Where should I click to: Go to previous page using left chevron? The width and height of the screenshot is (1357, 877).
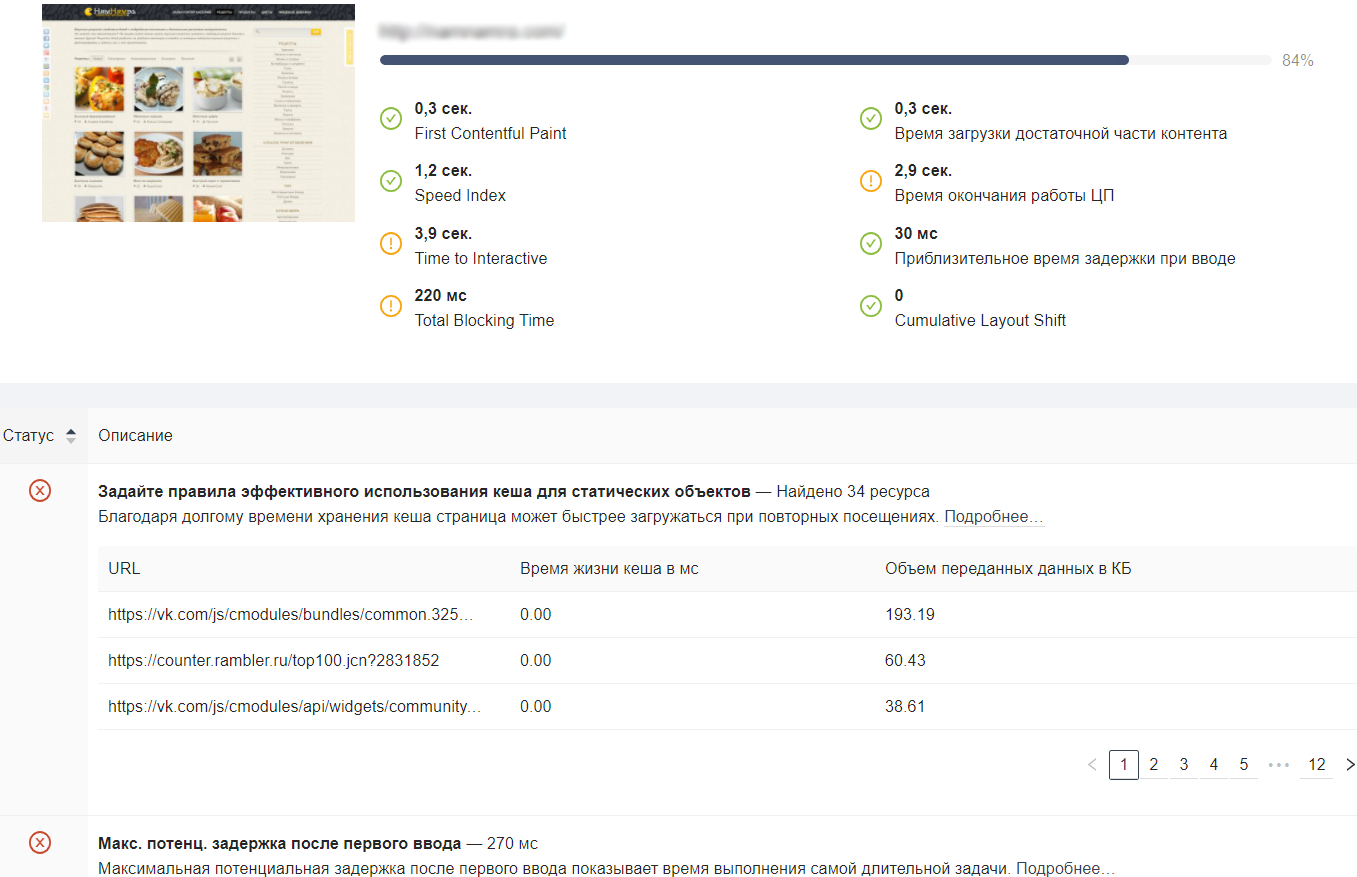tap(1092, 765)
